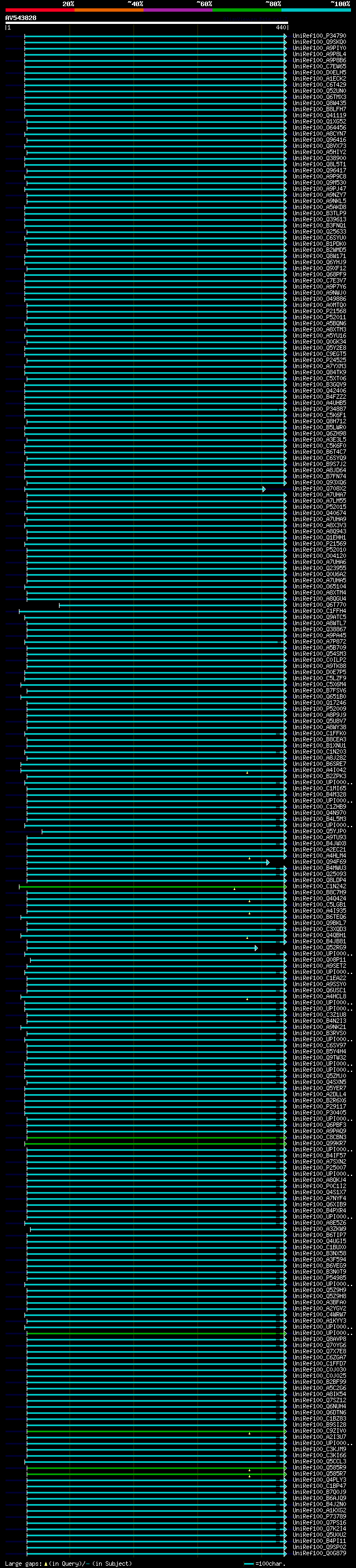This screenshot has height=1568, width=356.
Task: Click the shortened alignment bar of UniRef100_Q708X2
Action: [145, 489]
